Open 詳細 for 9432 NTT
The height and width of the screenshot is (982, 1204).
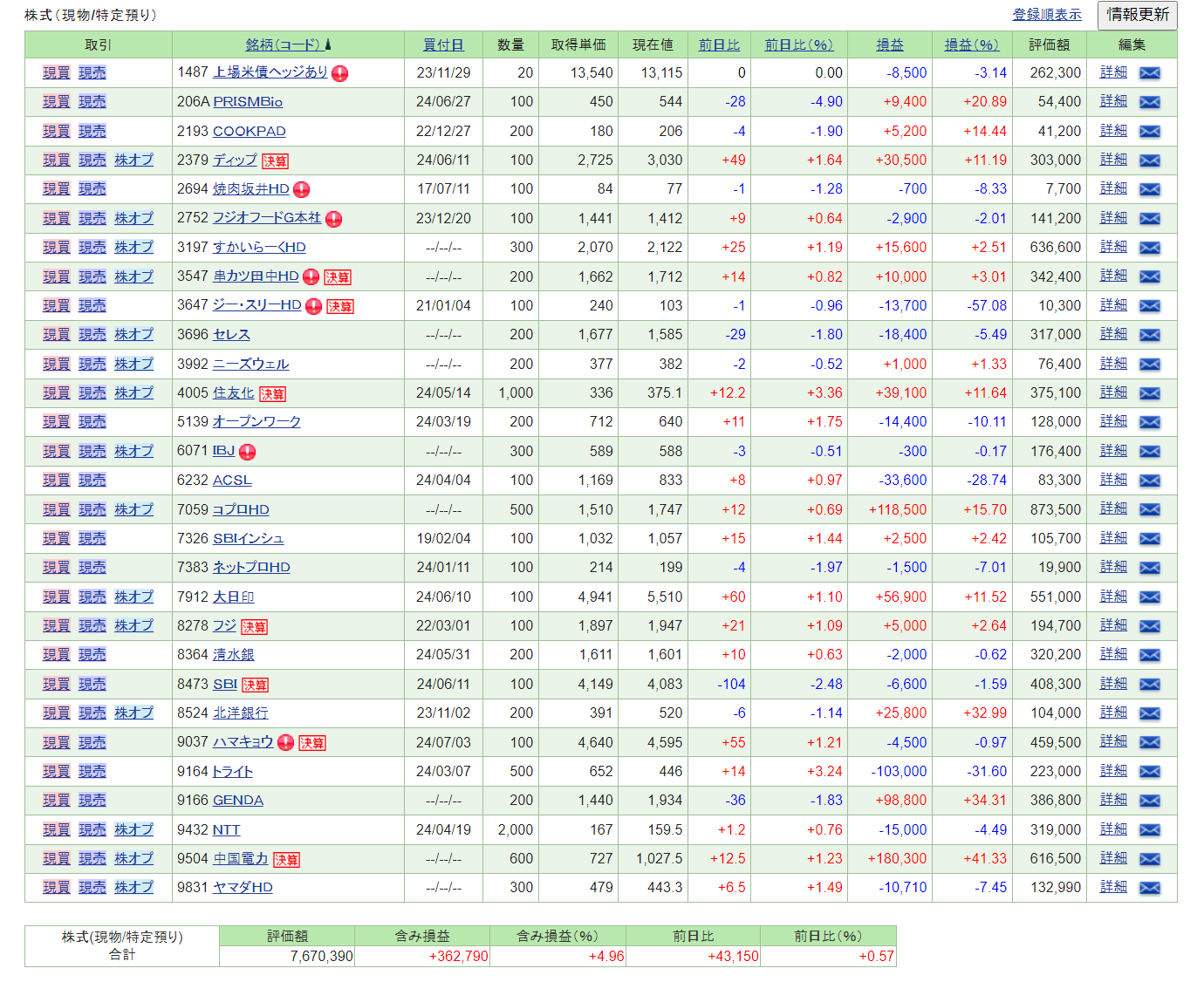[x=1113, y=829]
